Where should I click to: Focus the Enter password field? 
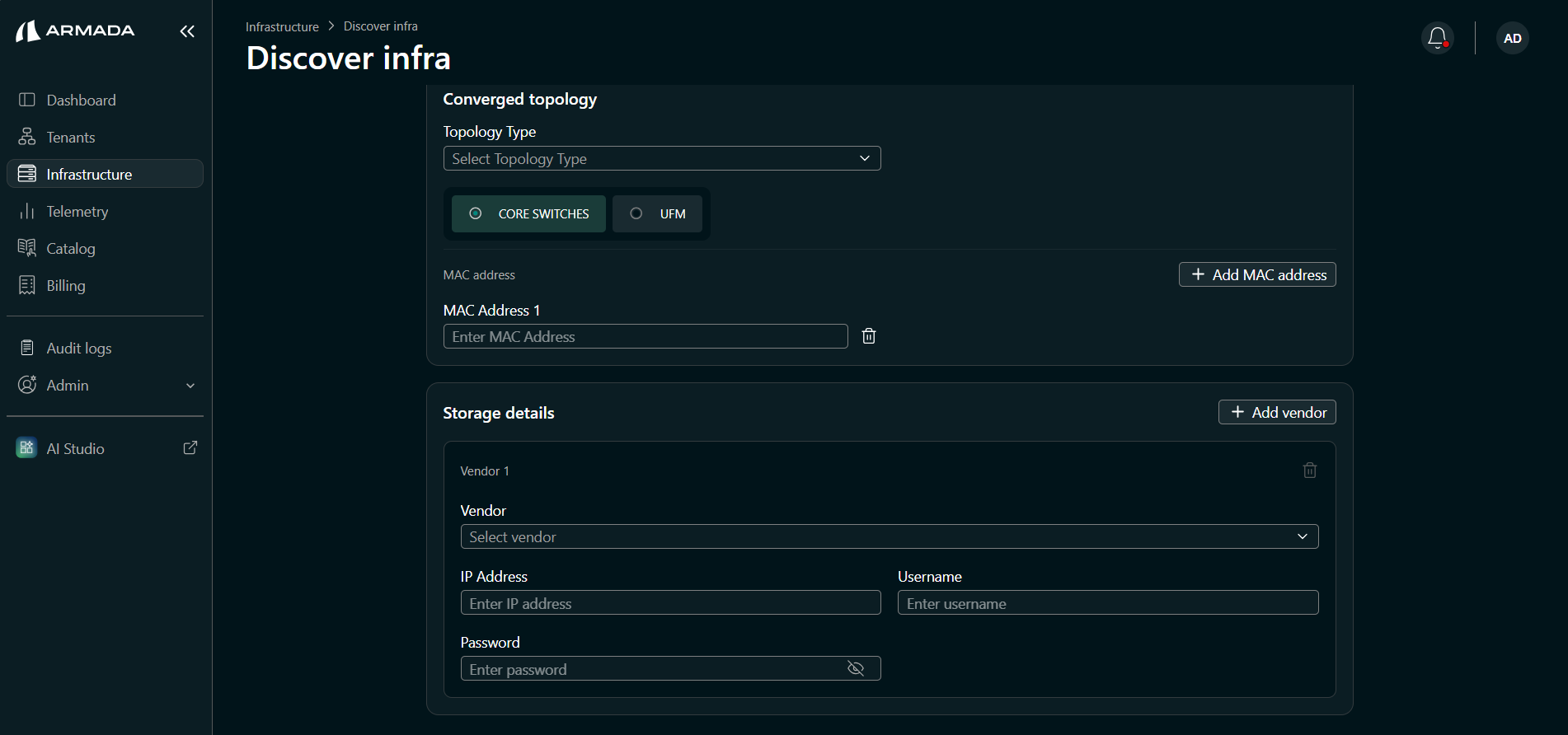tap(671, 668)
